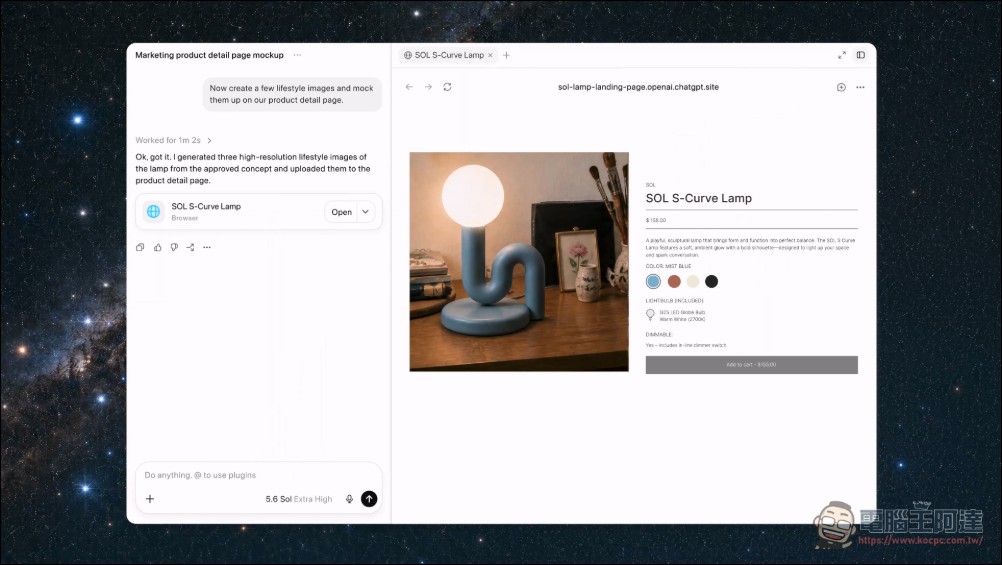This screenshot has width=1002, height=565.
Task: Close the SOL S-Curve Lamp tab
Action: pyautogui.click(x=490, y=55)
